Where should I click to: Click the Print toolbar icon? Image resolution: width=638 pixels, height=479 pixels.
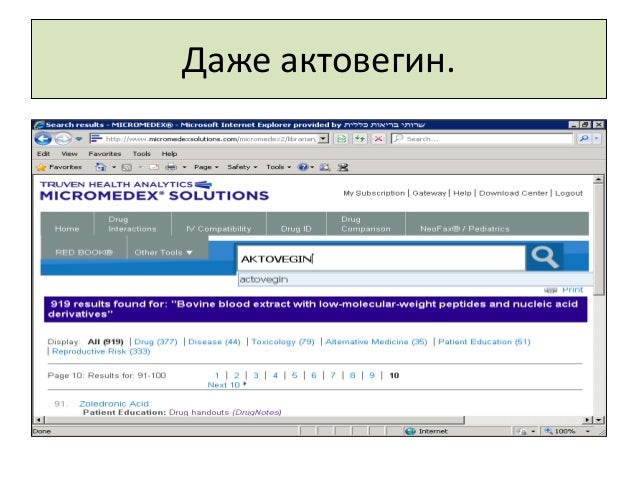(171, 167)
